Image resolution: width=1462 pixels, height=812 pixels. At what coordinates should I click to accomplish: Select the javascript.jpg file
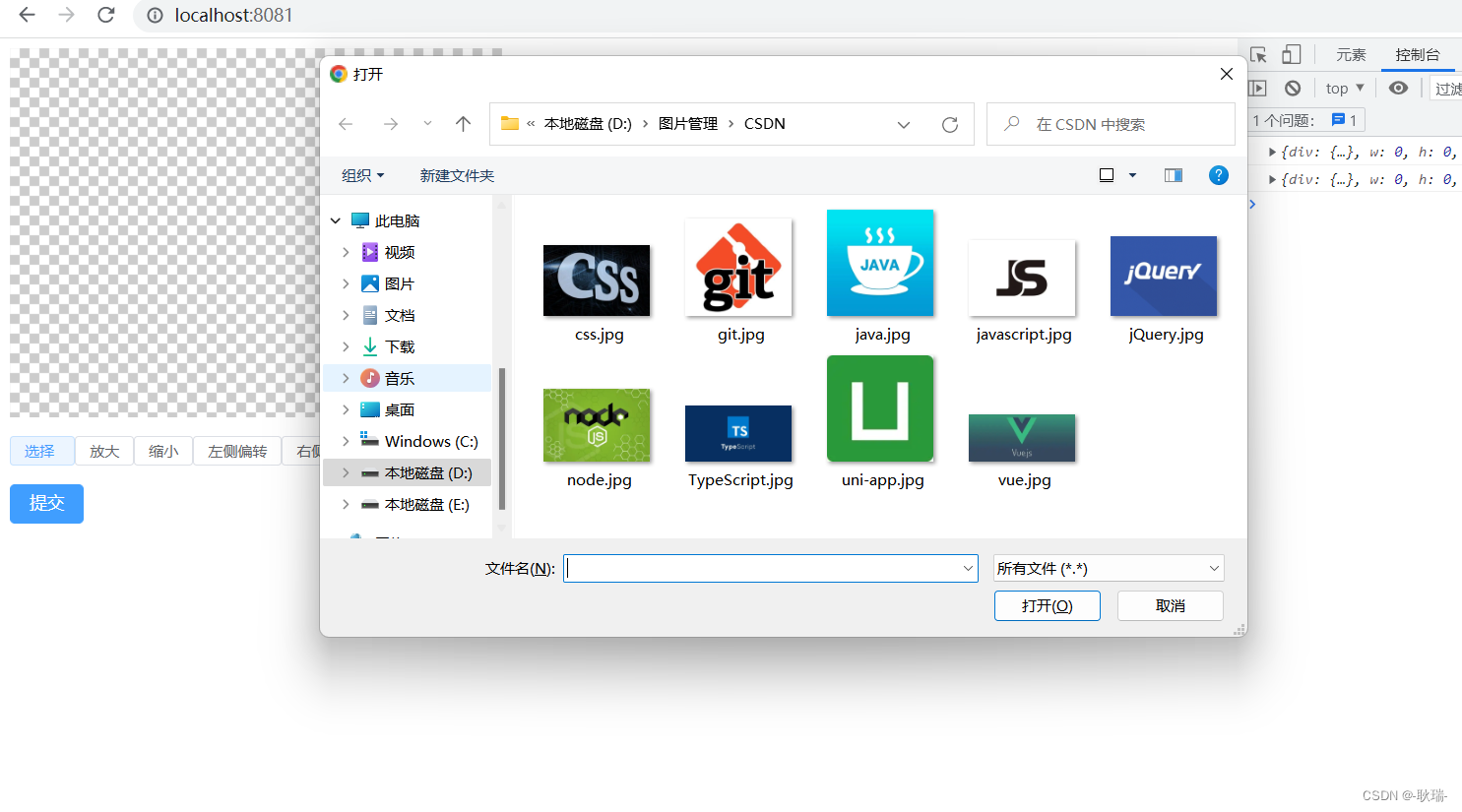point(1022,291)
